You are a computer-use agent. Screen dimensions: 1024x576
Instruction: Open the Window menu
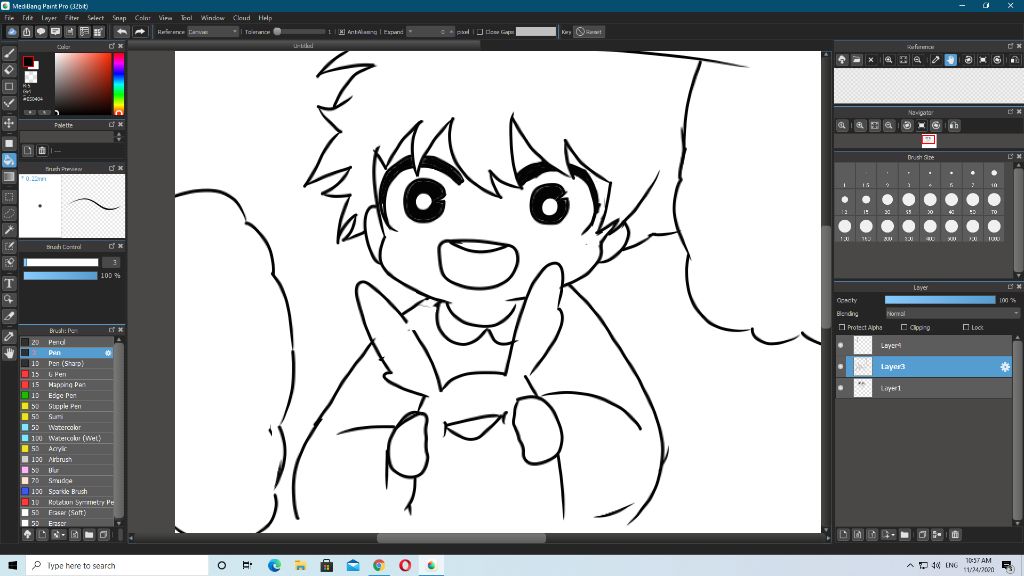coord(212,18)
